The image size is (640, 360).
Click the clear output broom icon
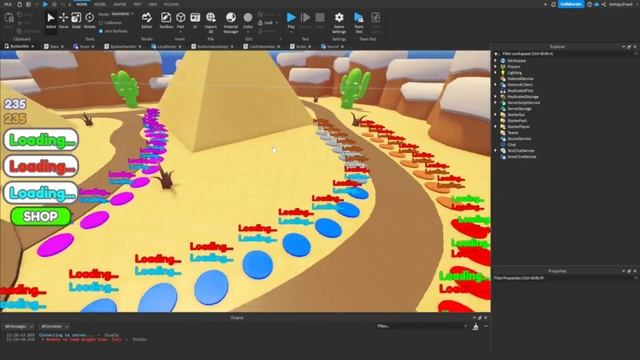point(476,326)
